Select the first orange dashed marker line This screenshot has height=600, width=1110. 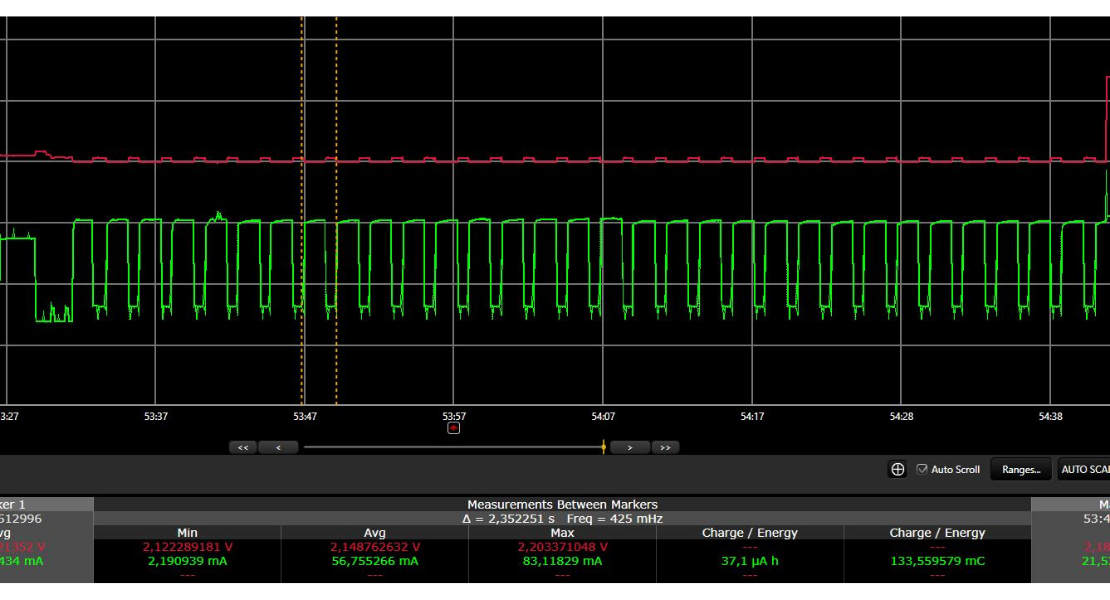coord(302,200)
